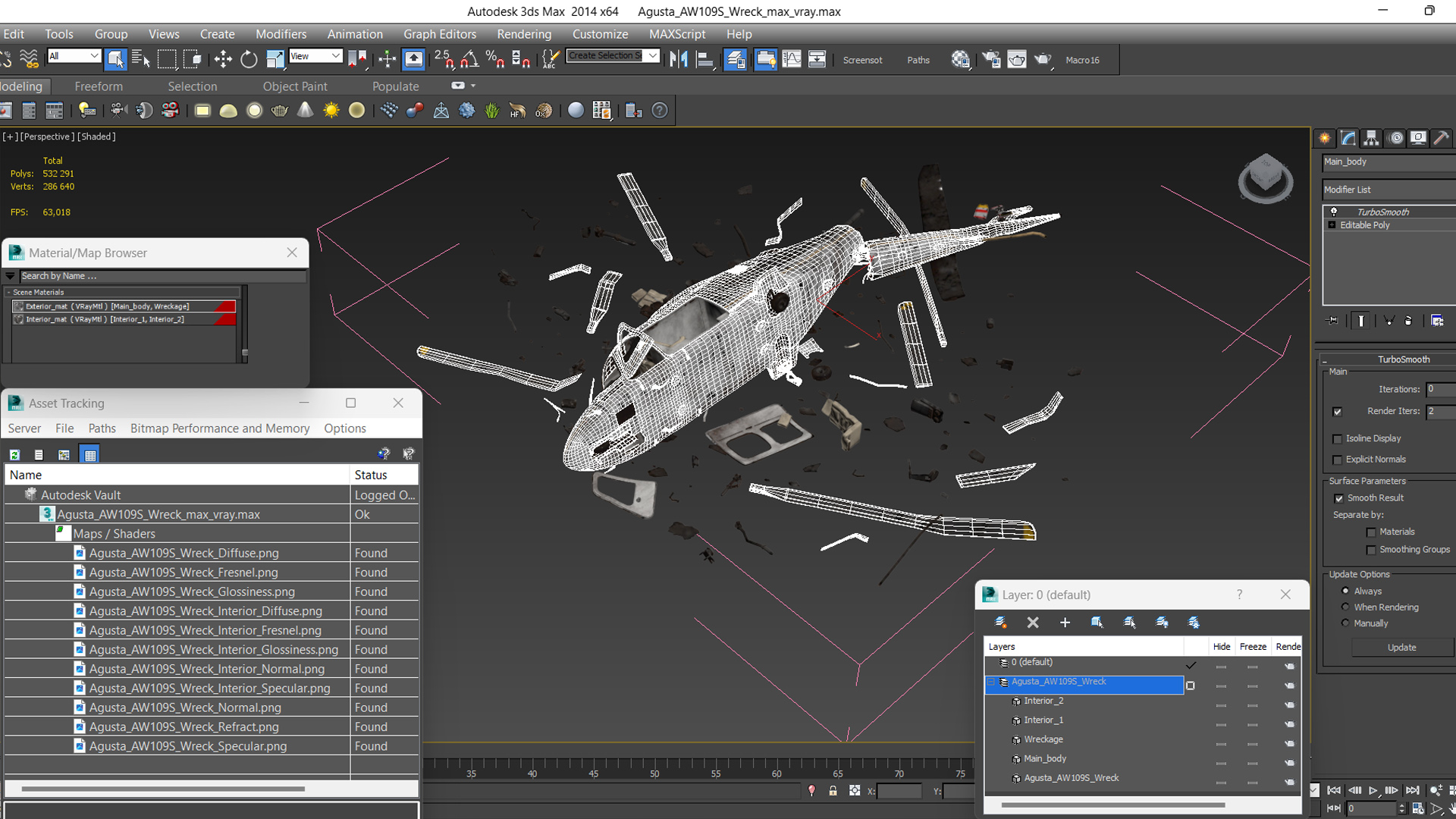The width and height of the screenshot is (1456, 819).
Task: Open the MAXScript menu
Action: pos(677,34)
